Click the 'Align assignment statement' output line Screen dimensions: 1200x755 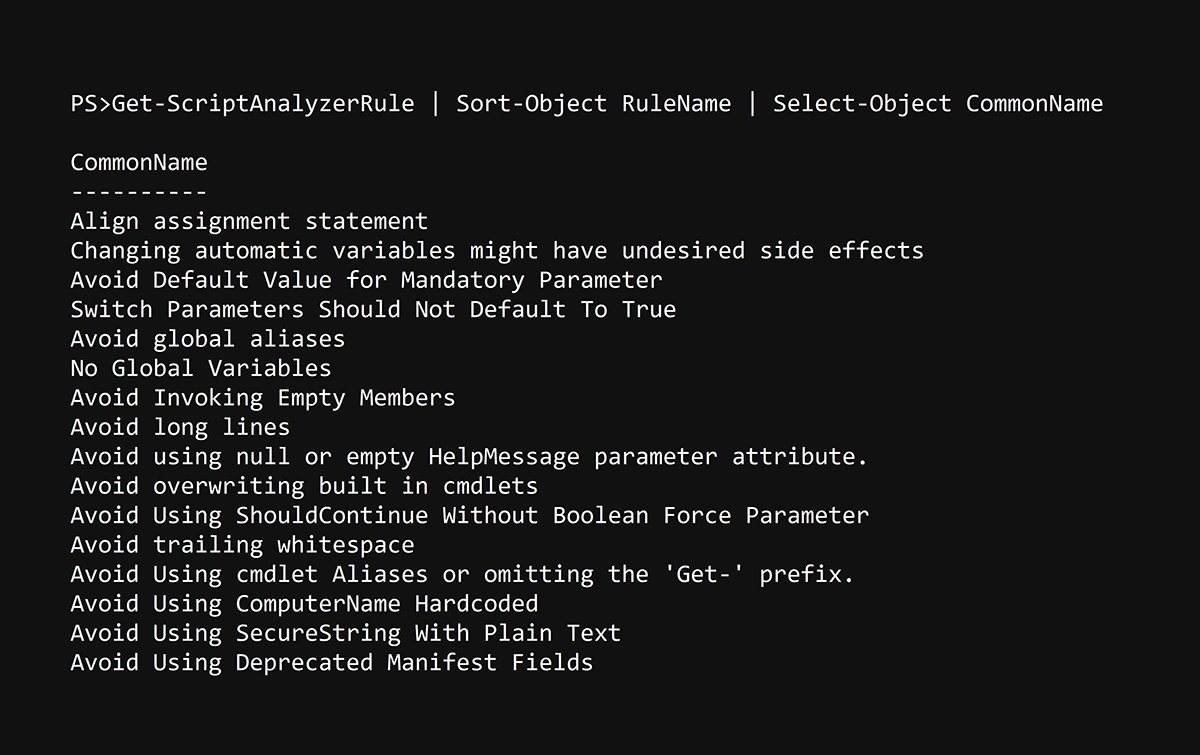click(249, 221)
